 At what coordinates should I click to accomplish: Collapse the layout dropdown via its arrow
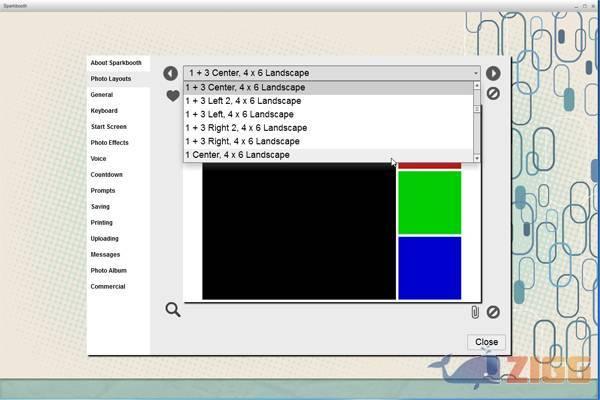click(476, 73)
